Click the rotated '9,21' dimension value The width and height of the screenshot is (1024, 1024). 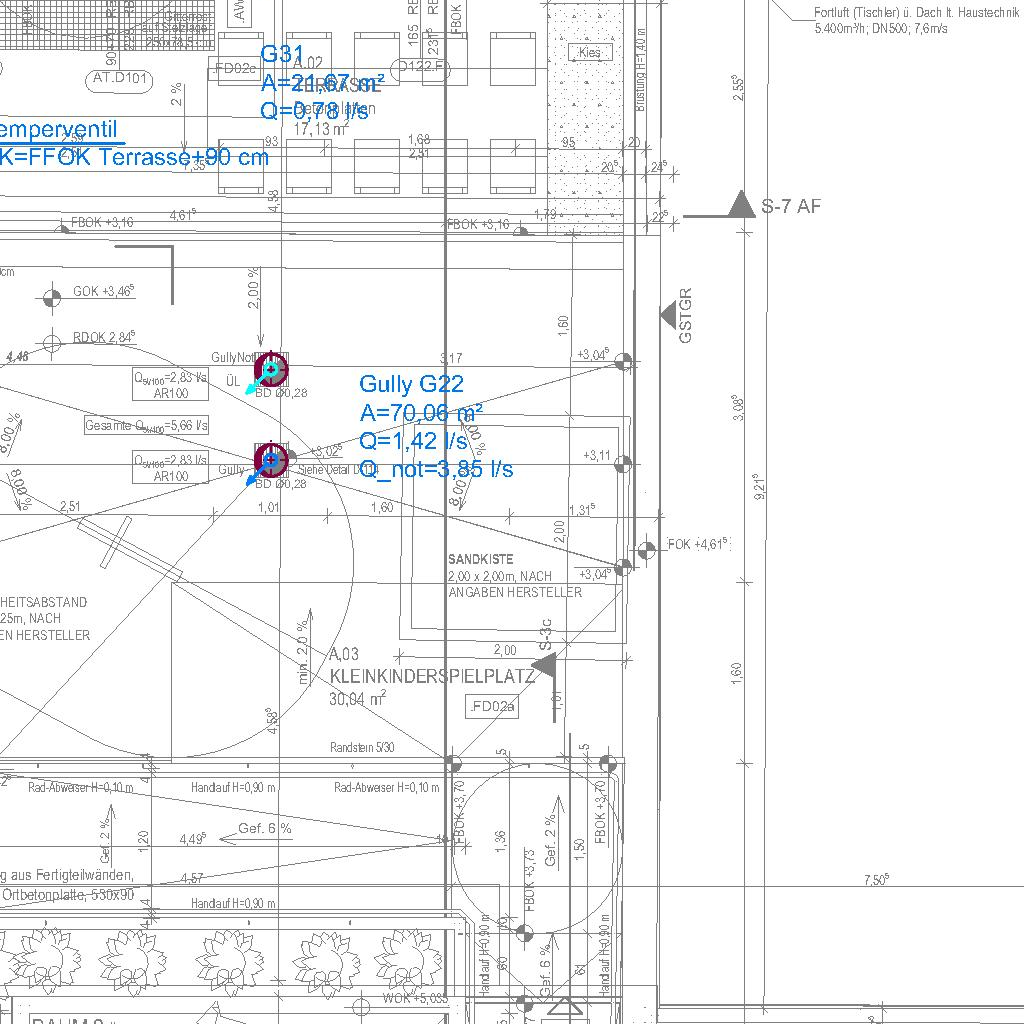(x=760, y=487)
